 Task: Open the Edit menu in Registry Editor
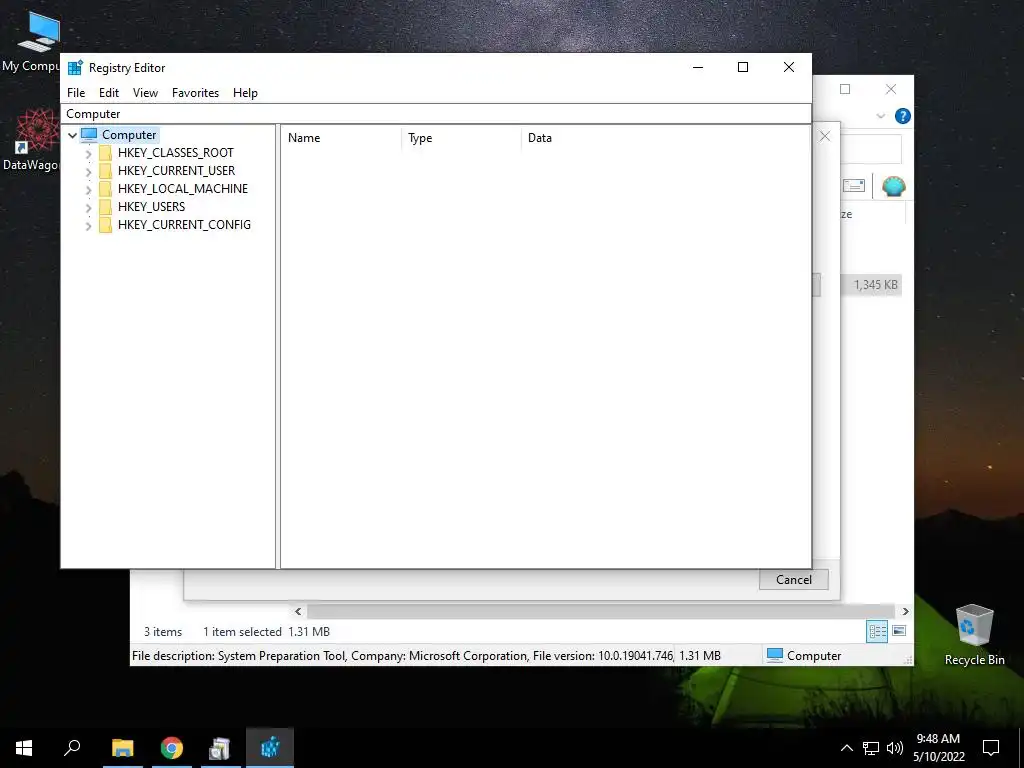[108, 93]
